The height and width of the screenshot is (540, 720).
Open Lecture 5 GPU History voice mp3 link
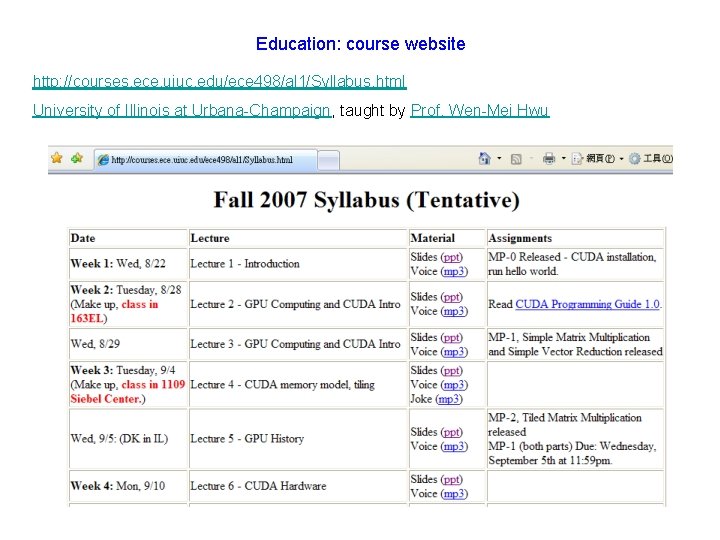click(x=454, y=446)
